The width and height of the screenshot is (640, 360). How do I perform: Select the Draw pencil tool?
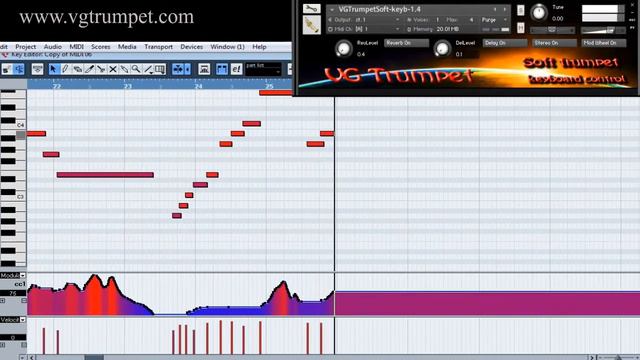click(65, 69)
